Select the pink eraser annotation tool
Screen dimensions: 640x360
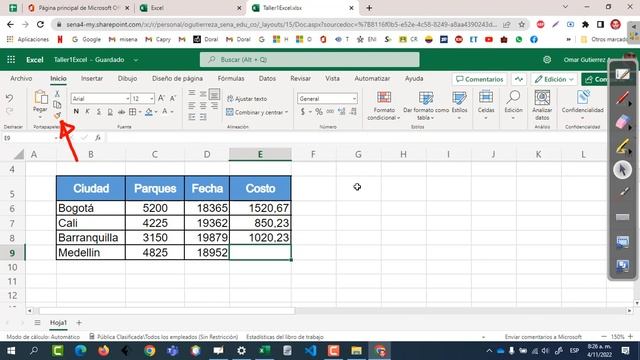(x=622, y=122)
